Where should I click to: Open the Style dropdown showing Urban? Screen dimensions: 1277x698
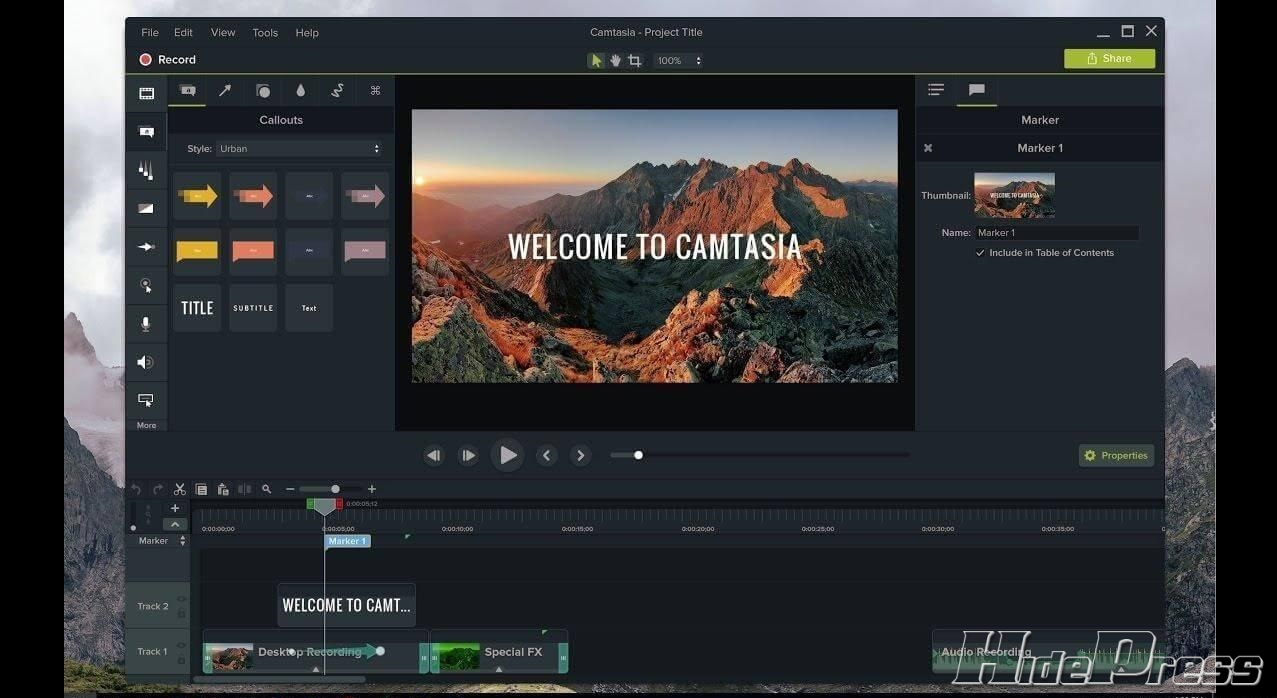click(300, 149)
